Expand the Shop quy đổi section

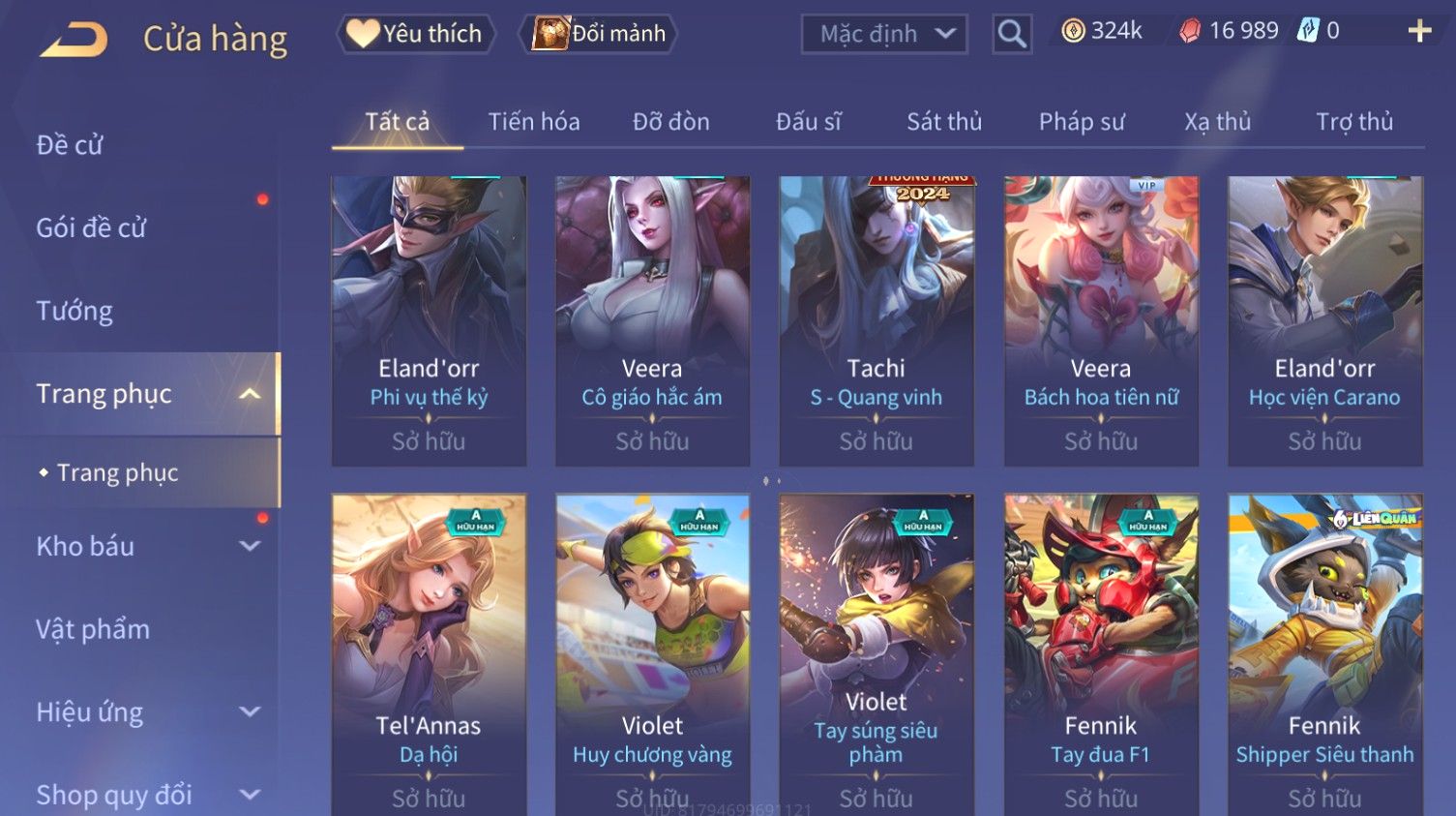tap(250, 796)
